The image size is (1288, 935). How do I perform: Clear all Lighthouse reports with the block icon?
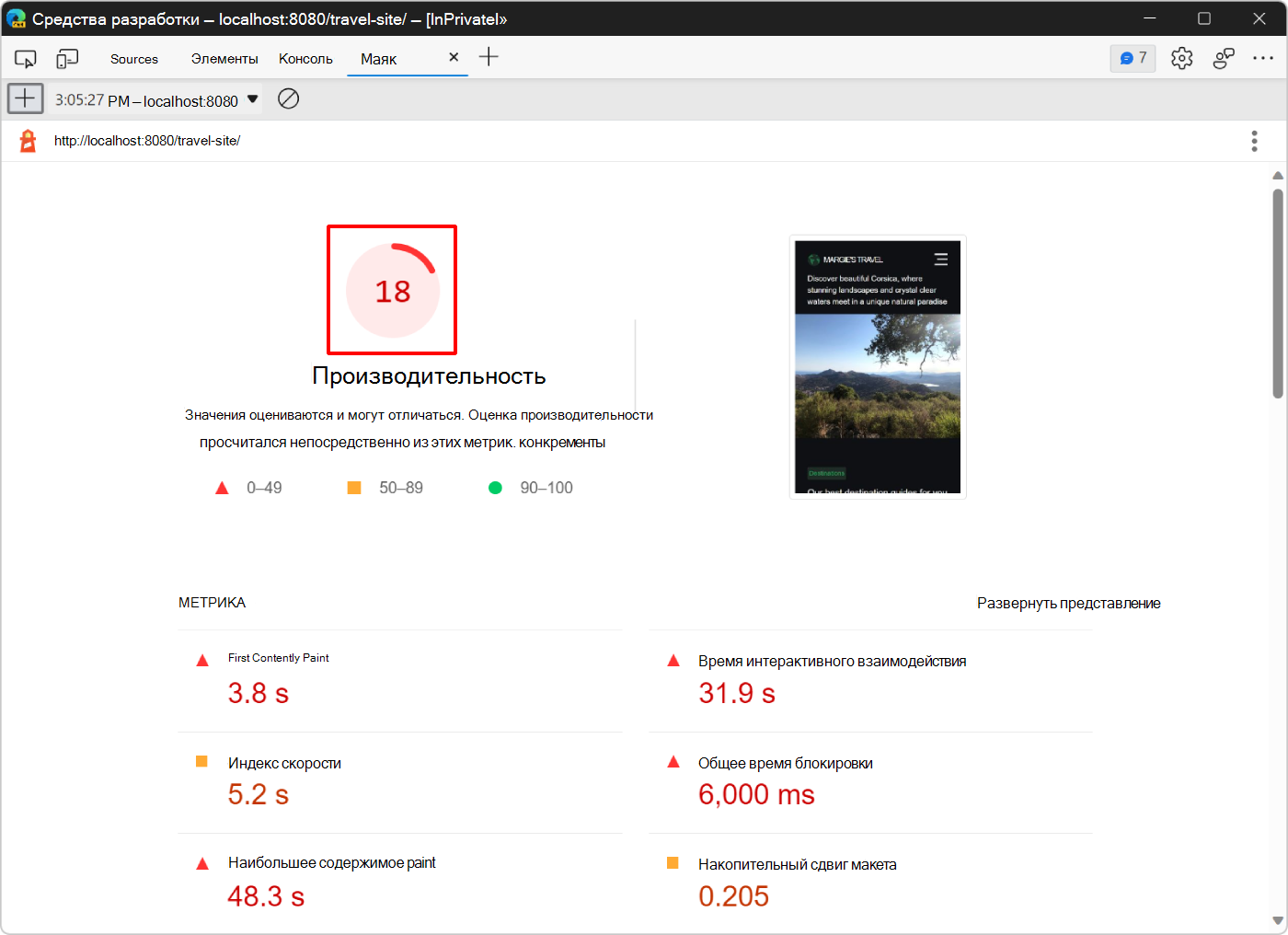point(288,98)
